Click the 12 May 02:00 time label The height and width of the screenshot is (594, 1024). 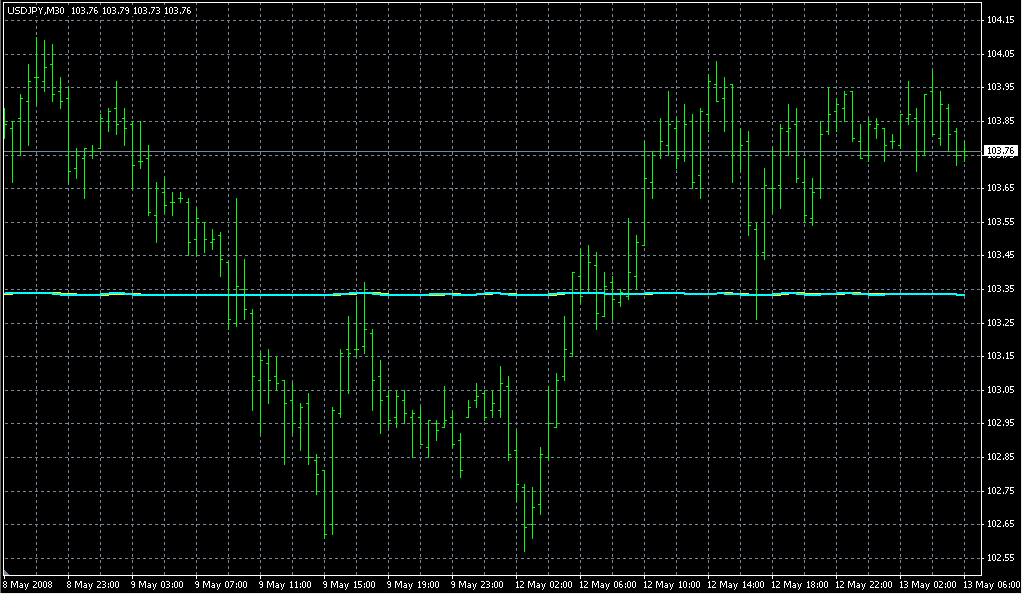[x=544, y=584]
